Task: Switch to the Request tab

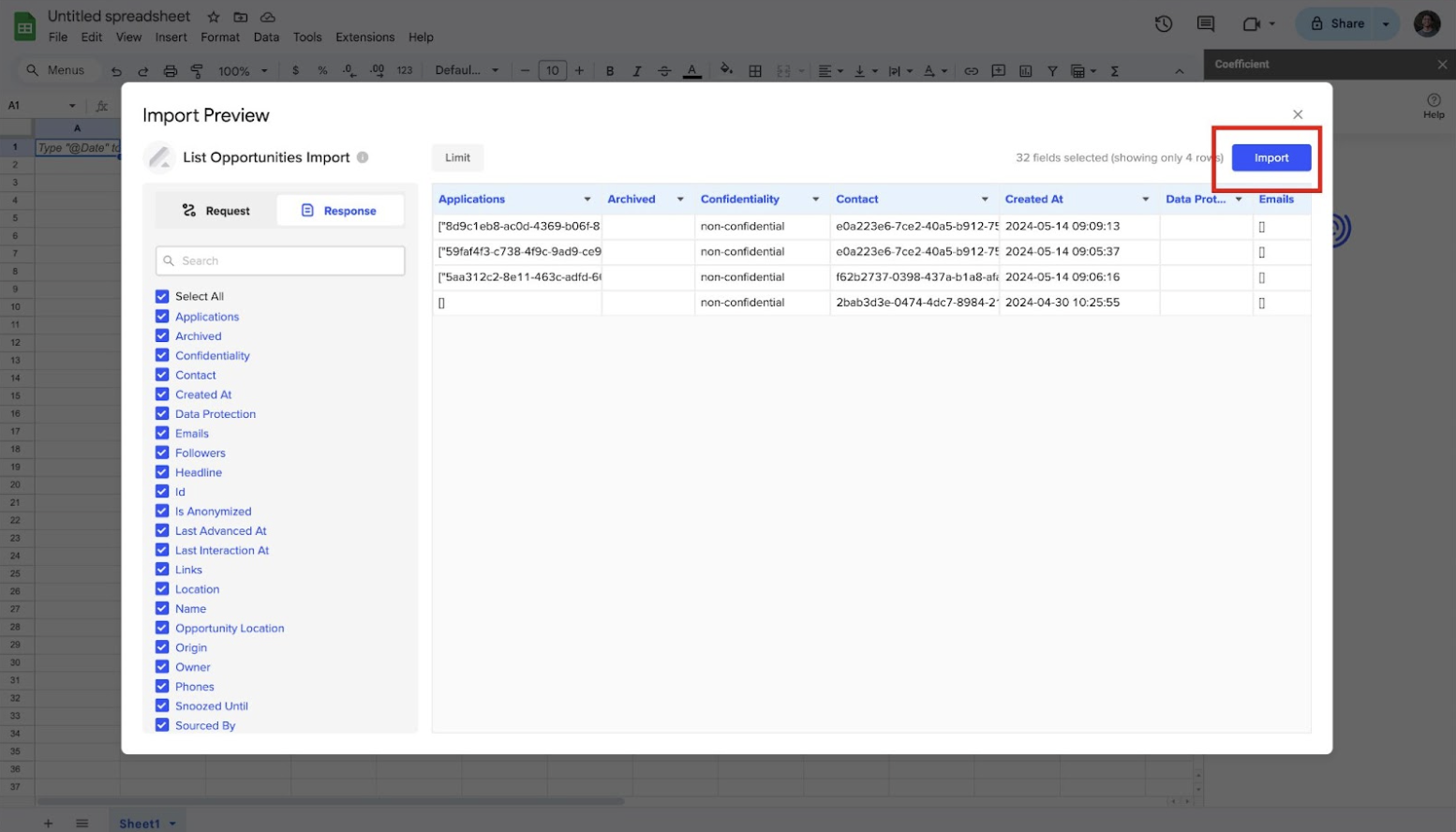Action: coord(216,211)
